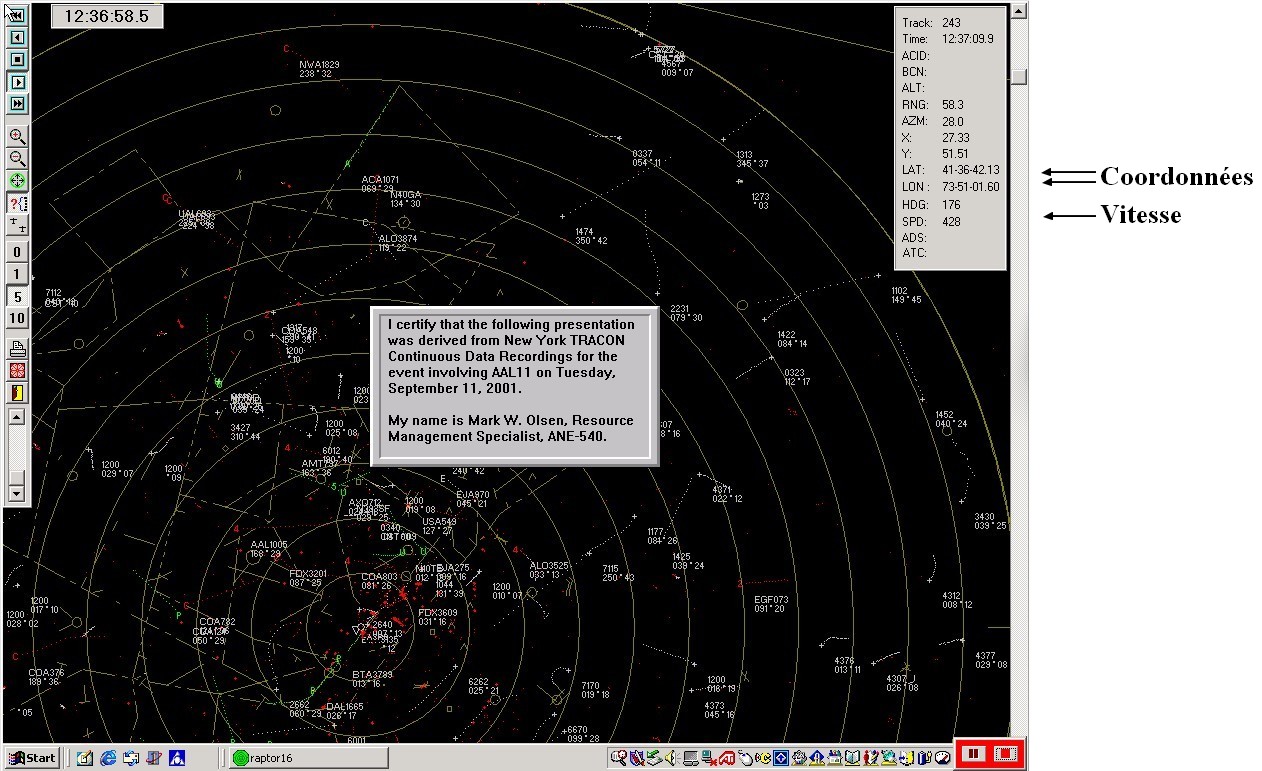The image size is (1262, 771).
Task: Click the green recenter radar view icon
Action: pyautogui.click(x=17, y=181)
